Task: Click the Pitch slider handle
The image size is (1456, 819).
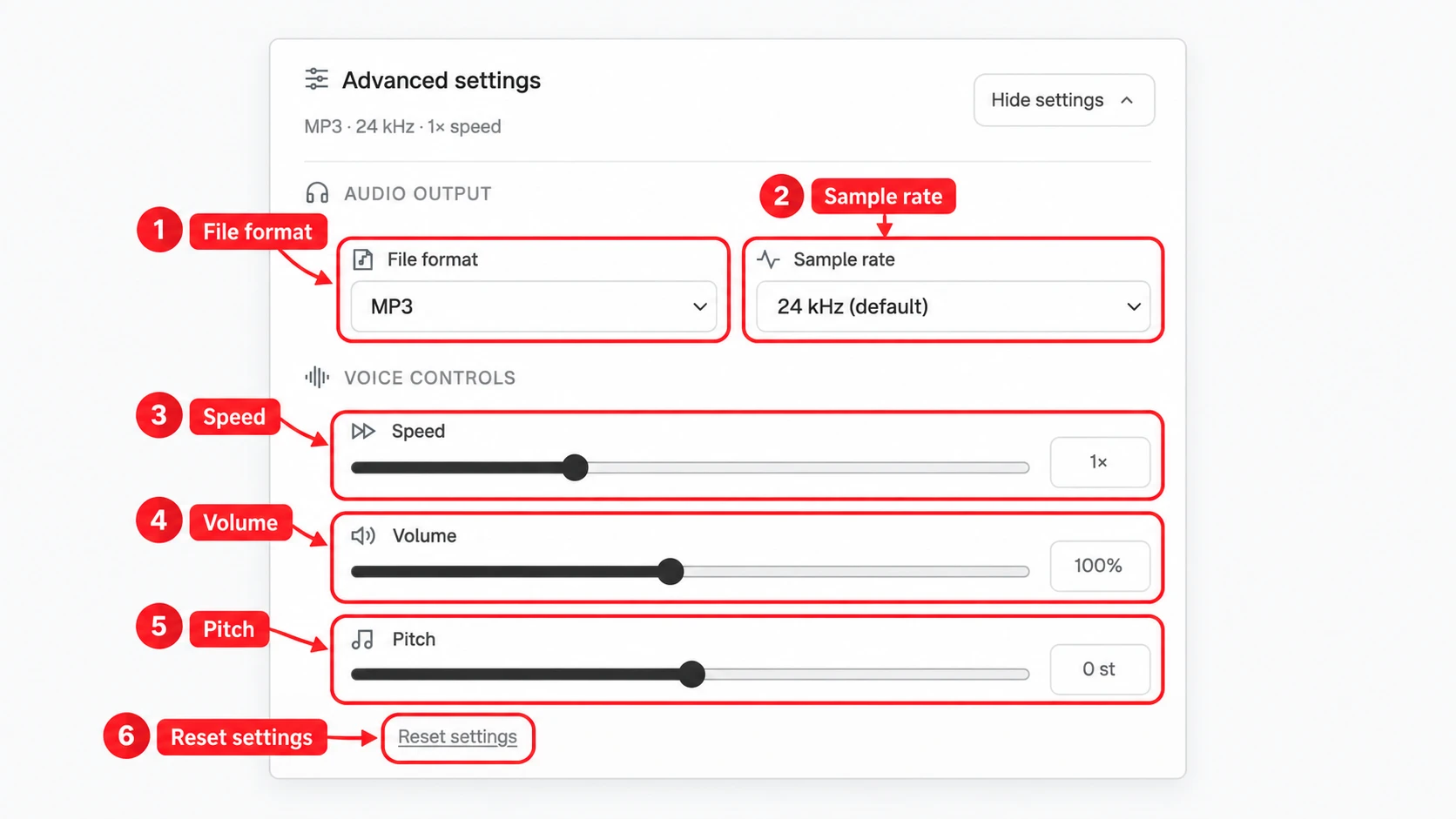Action: tap(692, 674)
